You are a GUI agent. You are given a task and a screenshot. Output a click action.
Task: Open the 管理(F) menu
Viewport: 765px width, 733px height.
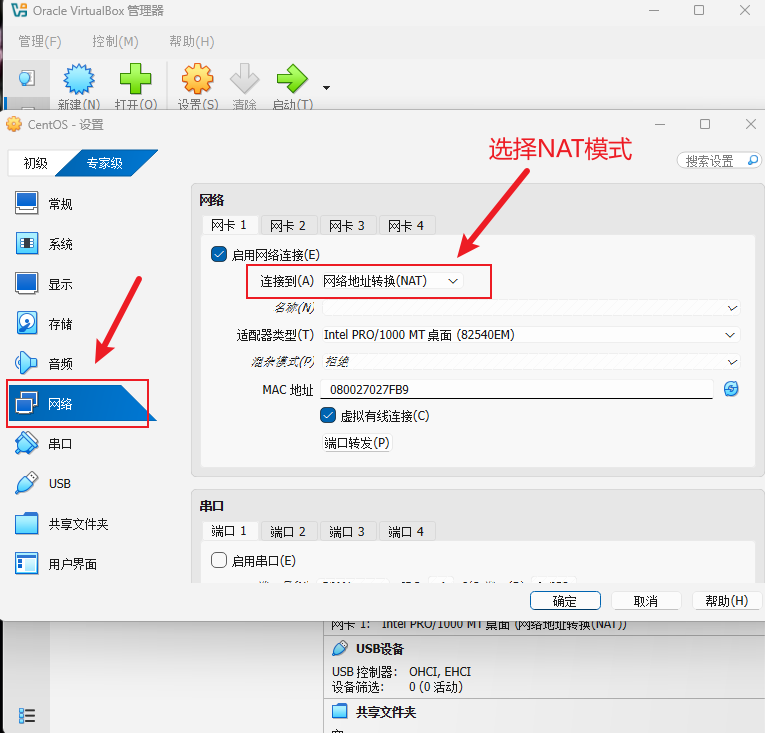click(40, 41)
